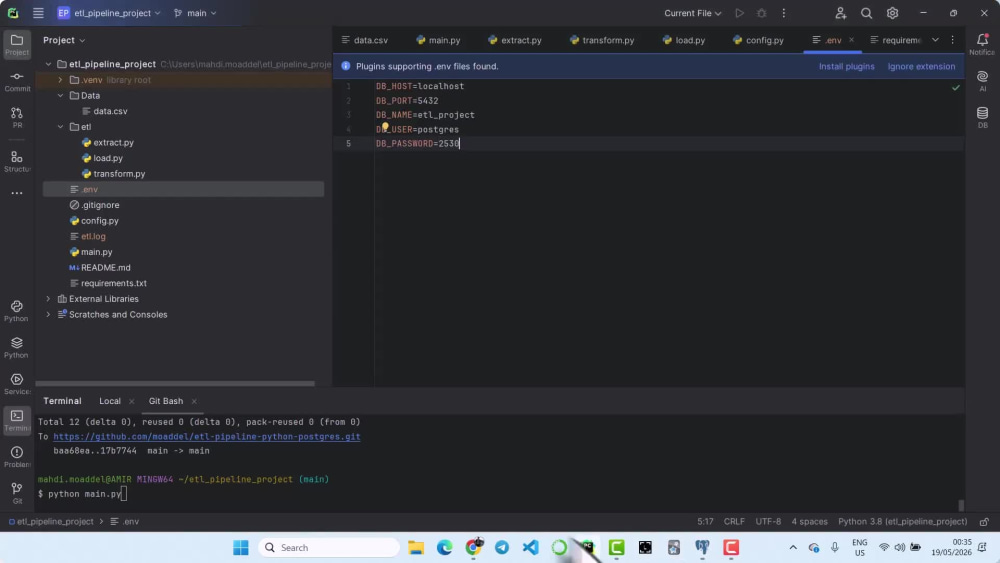Select requirements.txt in project tree
The image size is (1000, 563).
pos(114,283)
